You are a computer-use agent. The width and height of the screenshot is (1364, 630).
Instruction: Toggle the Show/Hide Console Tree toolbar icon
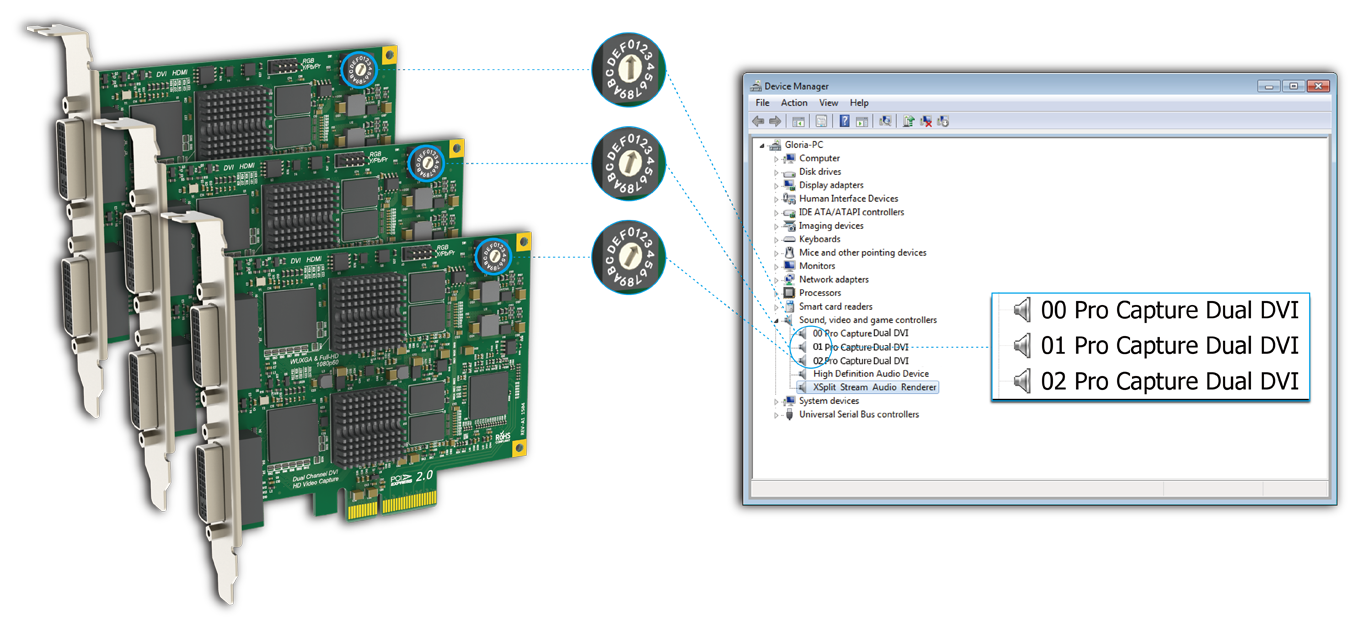click(798, 121)
